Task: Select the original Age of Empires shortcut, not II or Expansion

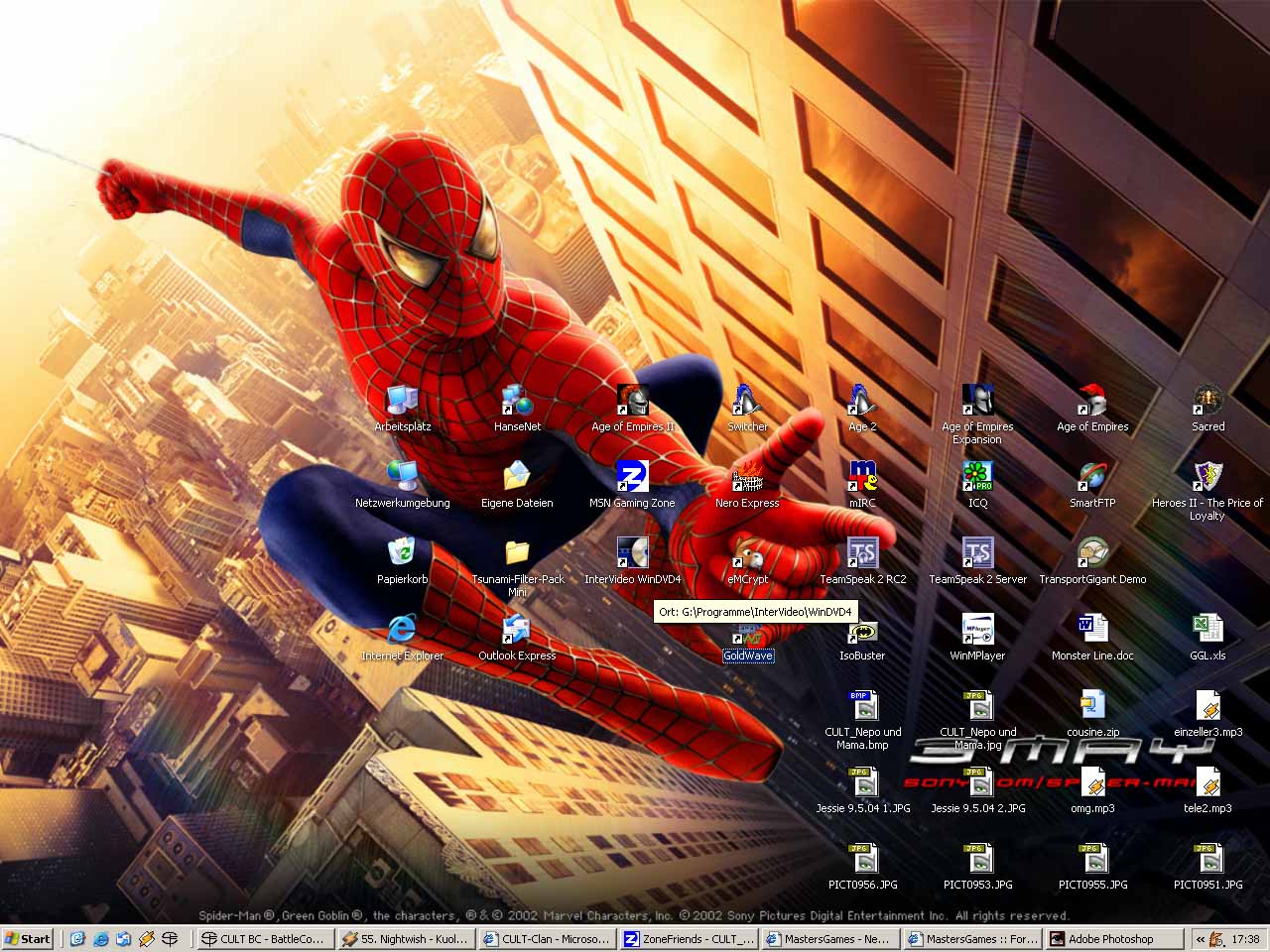Action: tap(1092, 409)
